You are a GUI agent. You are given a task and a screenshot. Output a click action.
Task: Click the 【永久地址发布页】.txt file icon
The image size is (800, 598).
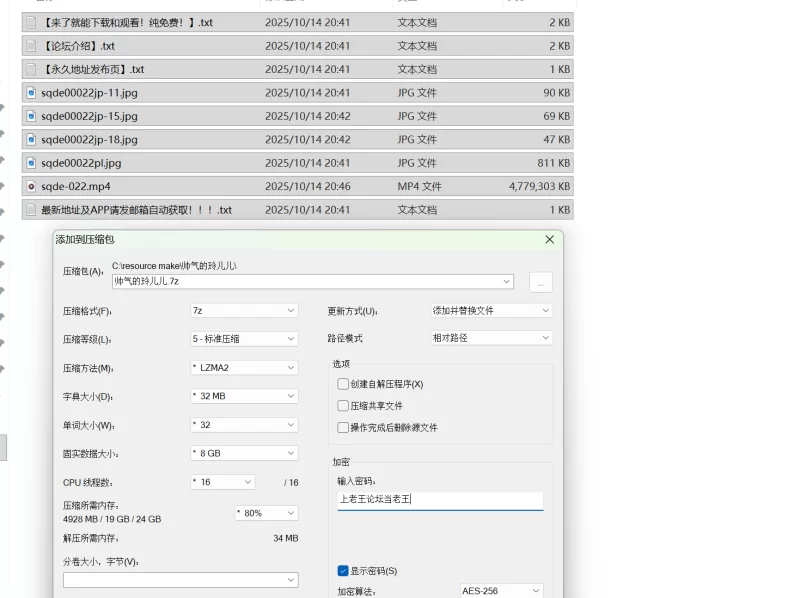click(x=32, y=69)
